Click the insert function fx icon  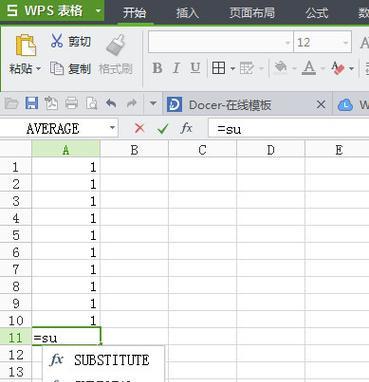[x=186, y=128]
